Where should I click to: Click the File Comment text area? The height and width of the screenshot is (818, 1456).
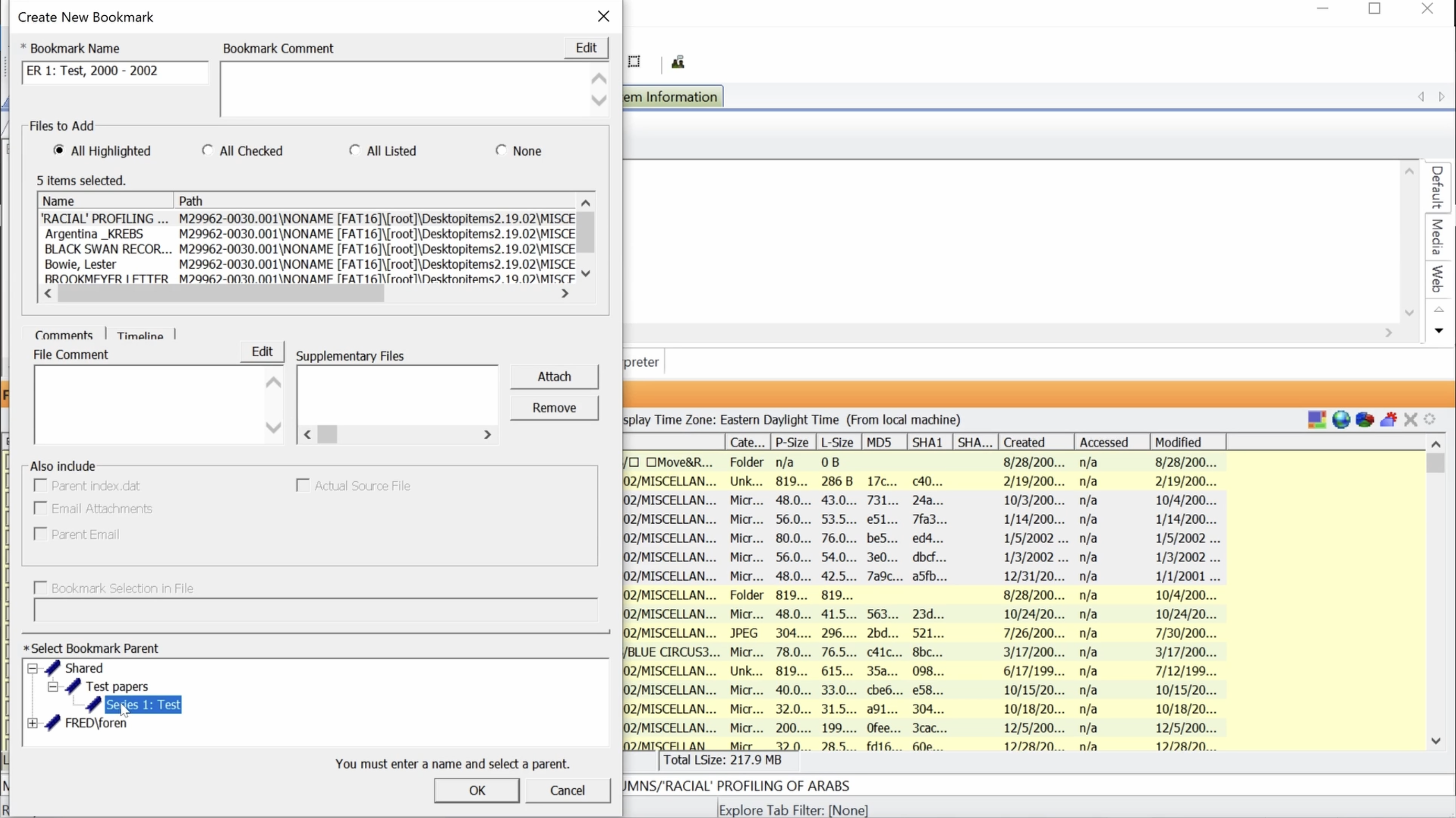coord(148,404)
